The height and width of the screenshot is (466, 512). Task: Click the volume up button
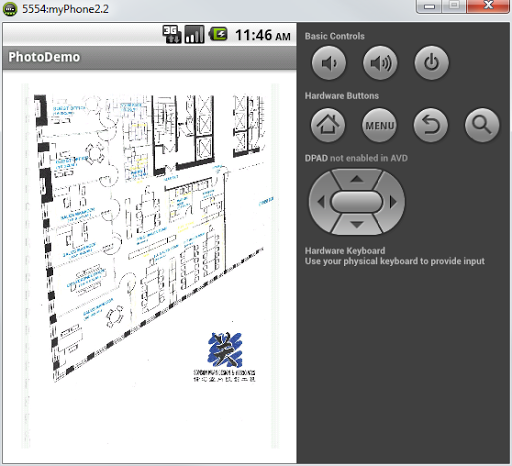[380, 63]
